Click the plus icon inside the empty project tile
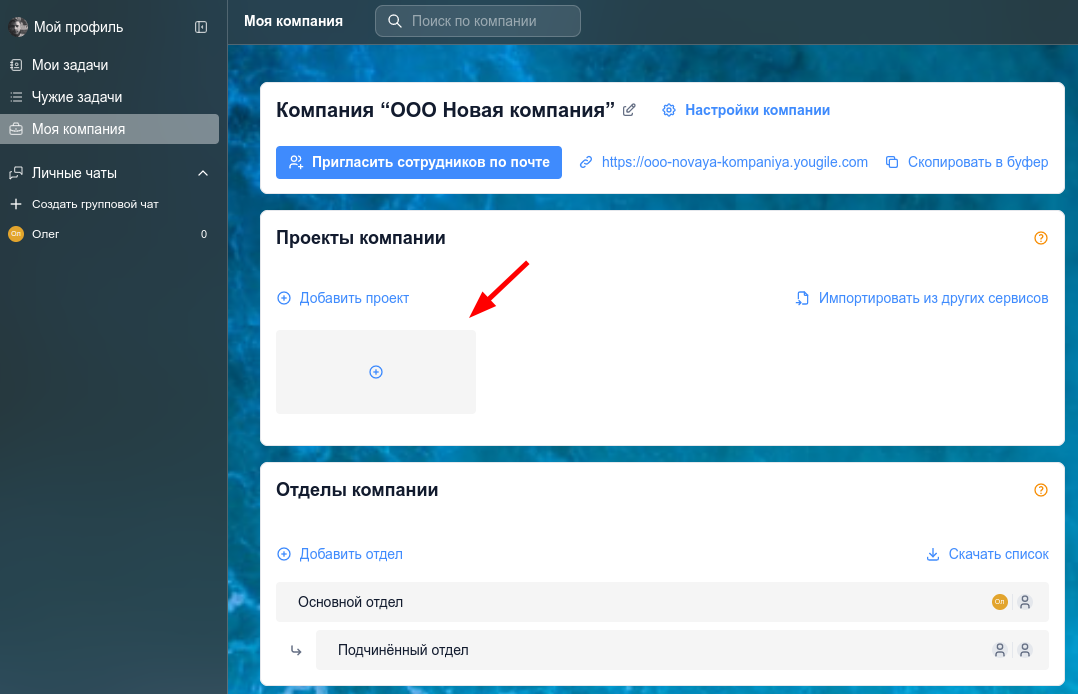The height and width of the screenshot is (694, 1078). coord(375,371)
